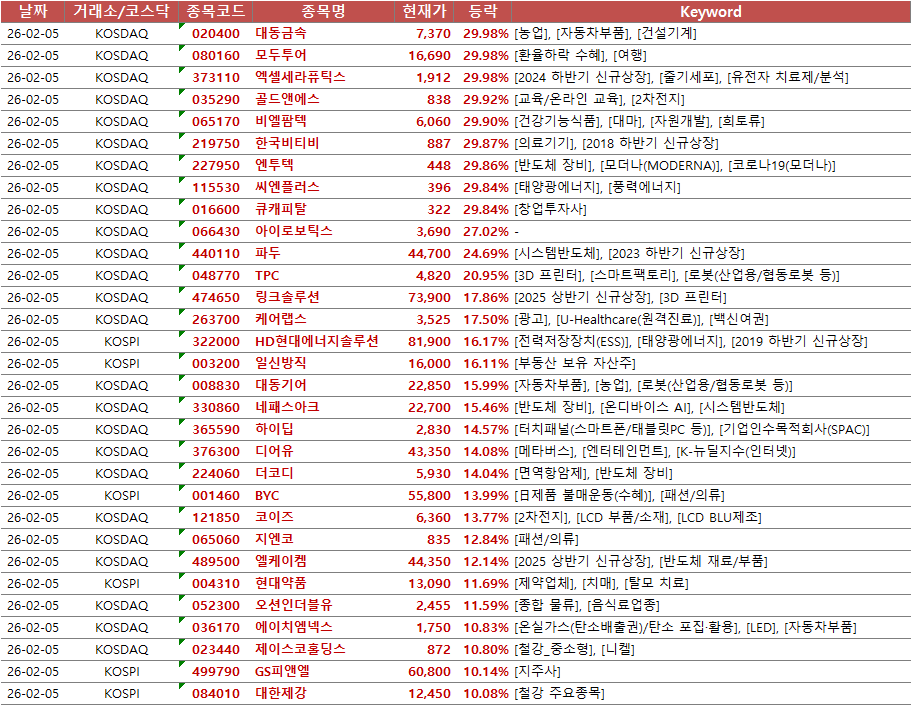
Task: Click the 현재가 column header
Action: pos(424,11)
